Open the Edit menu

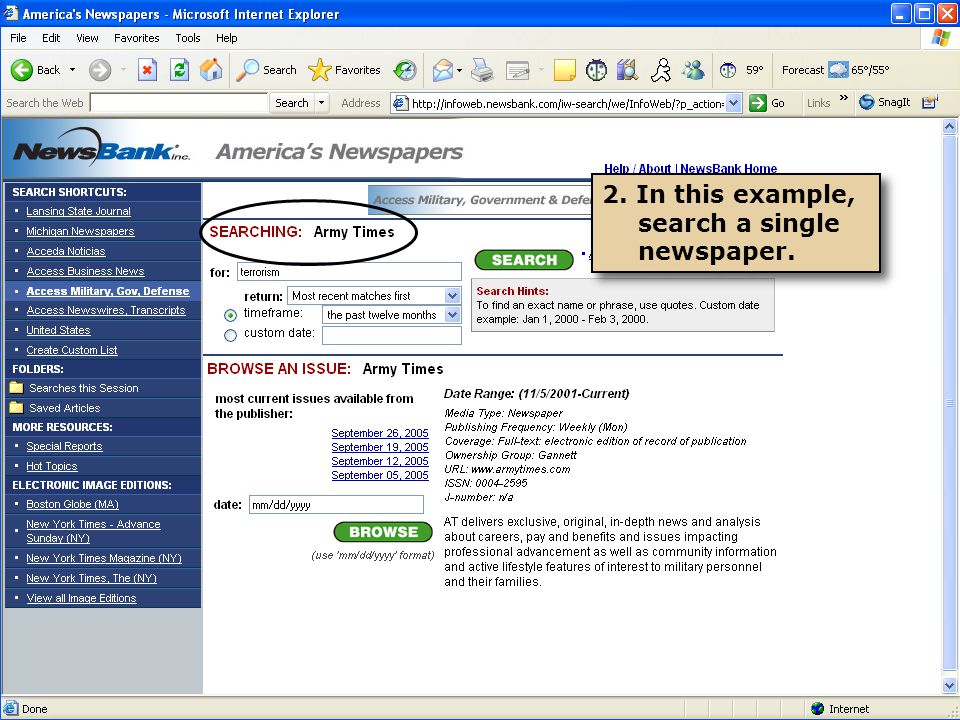51,38
